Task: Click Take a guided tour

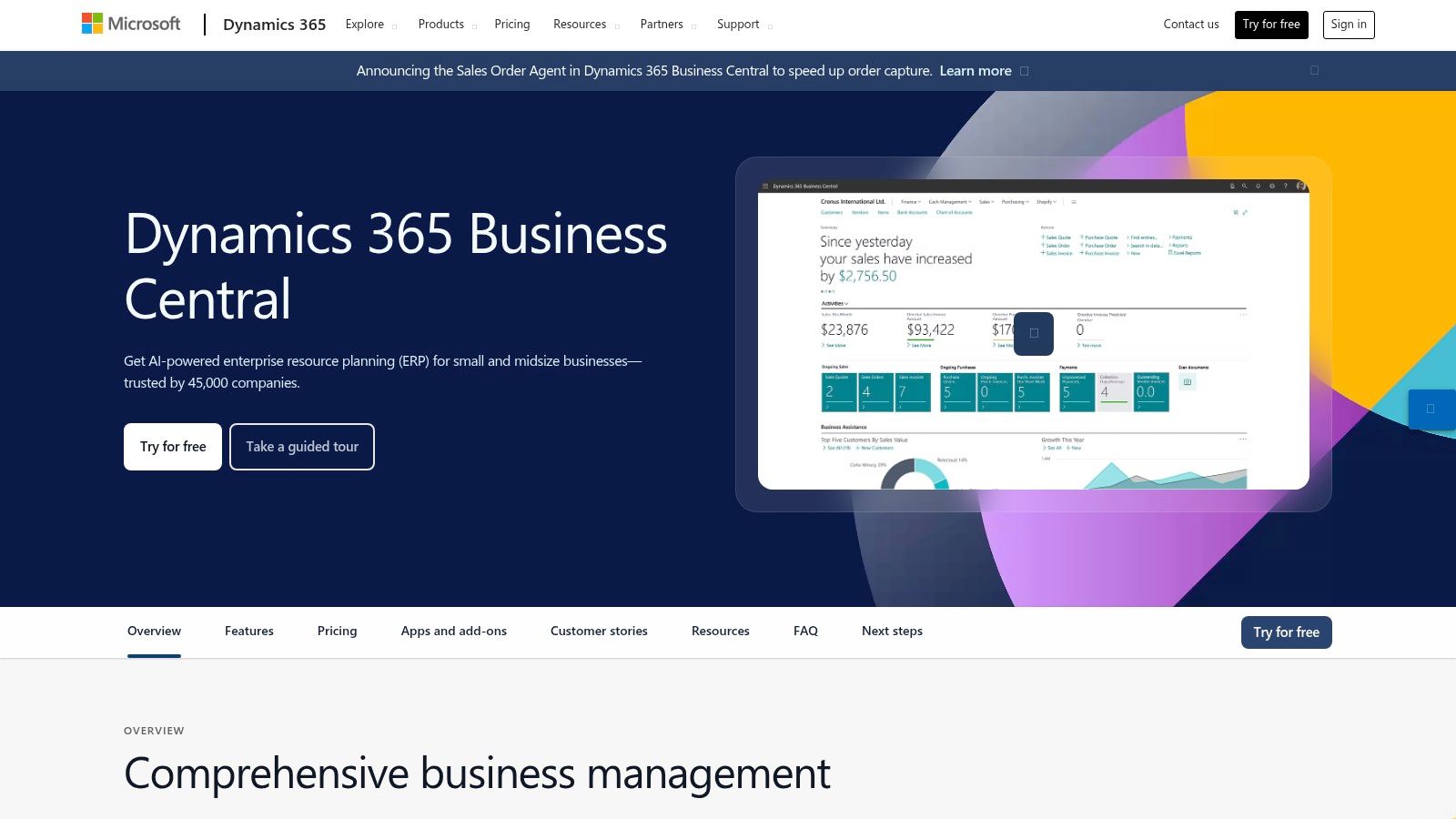Action: tap(301, 446)
